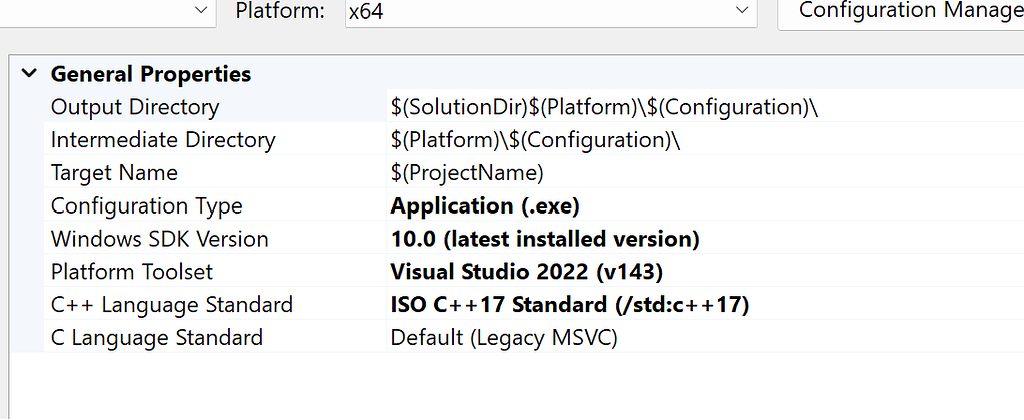Open the Configuration Manager button
1024x420 pixels.
coord(905,11)
